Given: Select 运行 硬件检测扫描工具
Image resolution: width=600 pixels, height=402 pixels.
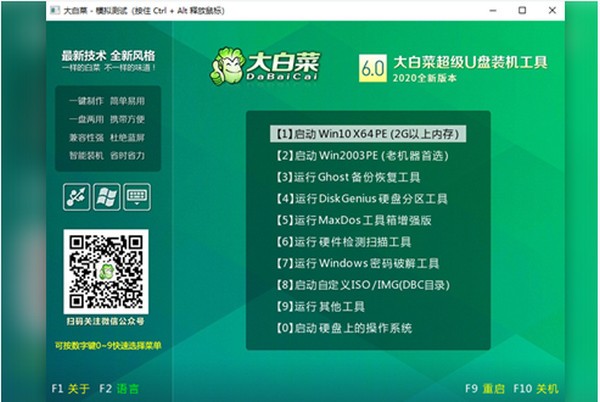Looking at the screenshot, I should pyautogui.click(x=343, y=242).
